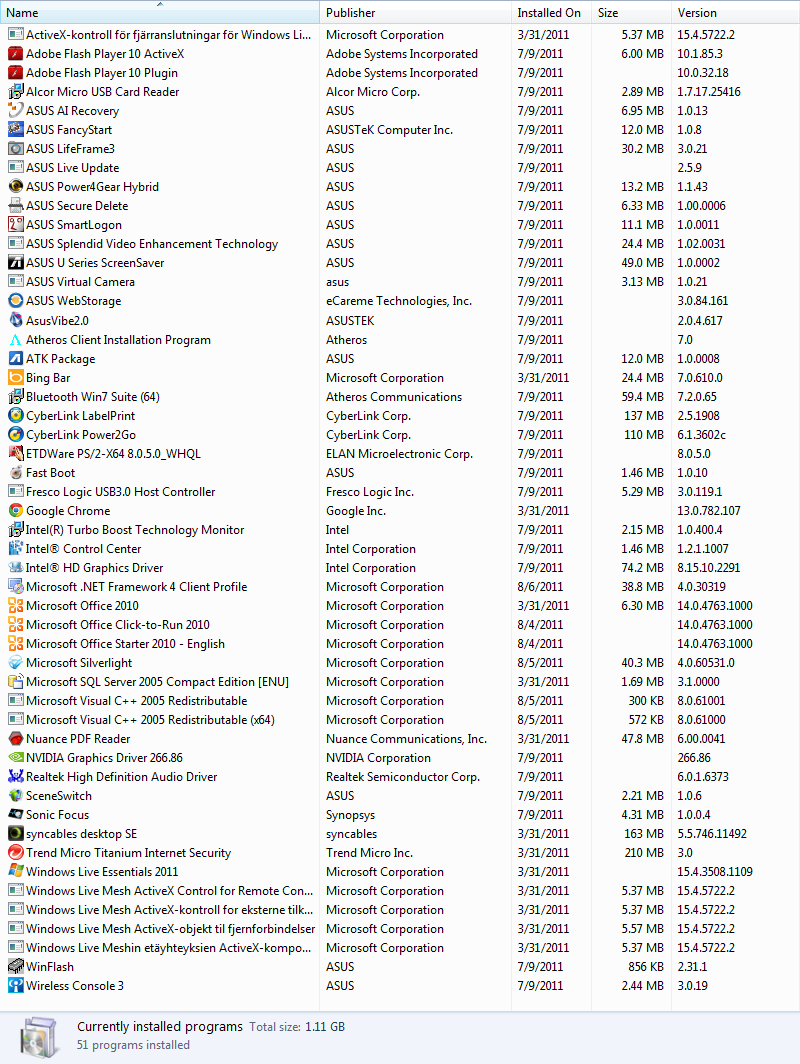Viewport: 800px width, 1064px height.
Task: Click the Realtek Audio Driver icon
Action: 16,777
